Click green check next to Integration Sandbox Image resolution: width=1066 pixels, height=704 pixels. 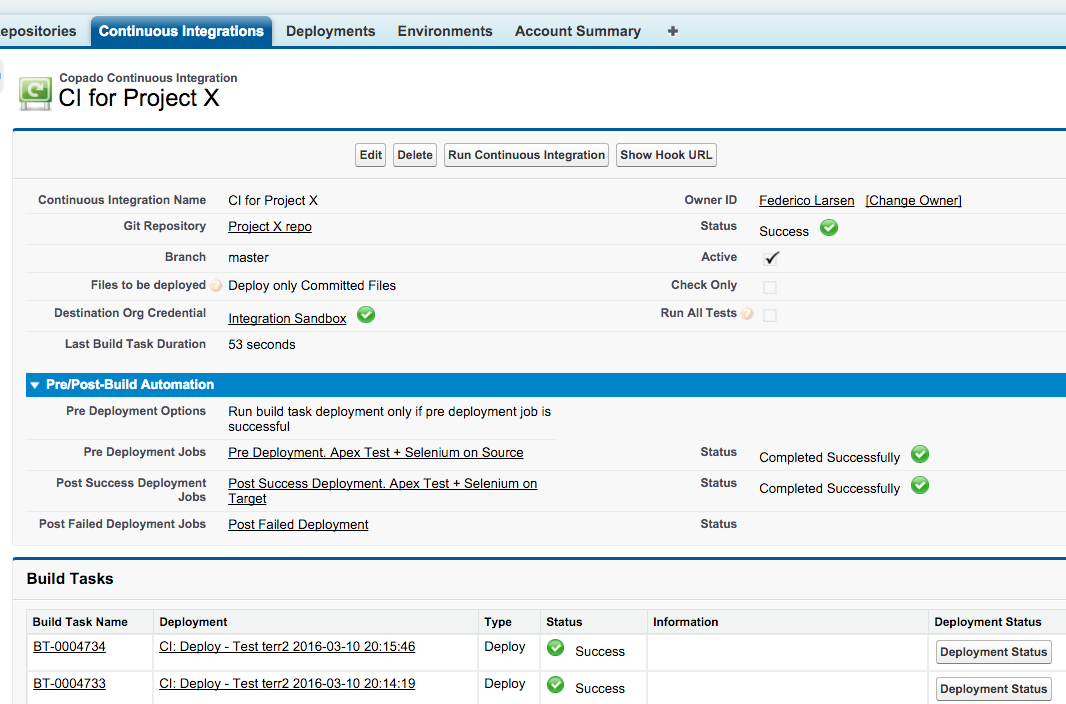click(x=366, y=315)
